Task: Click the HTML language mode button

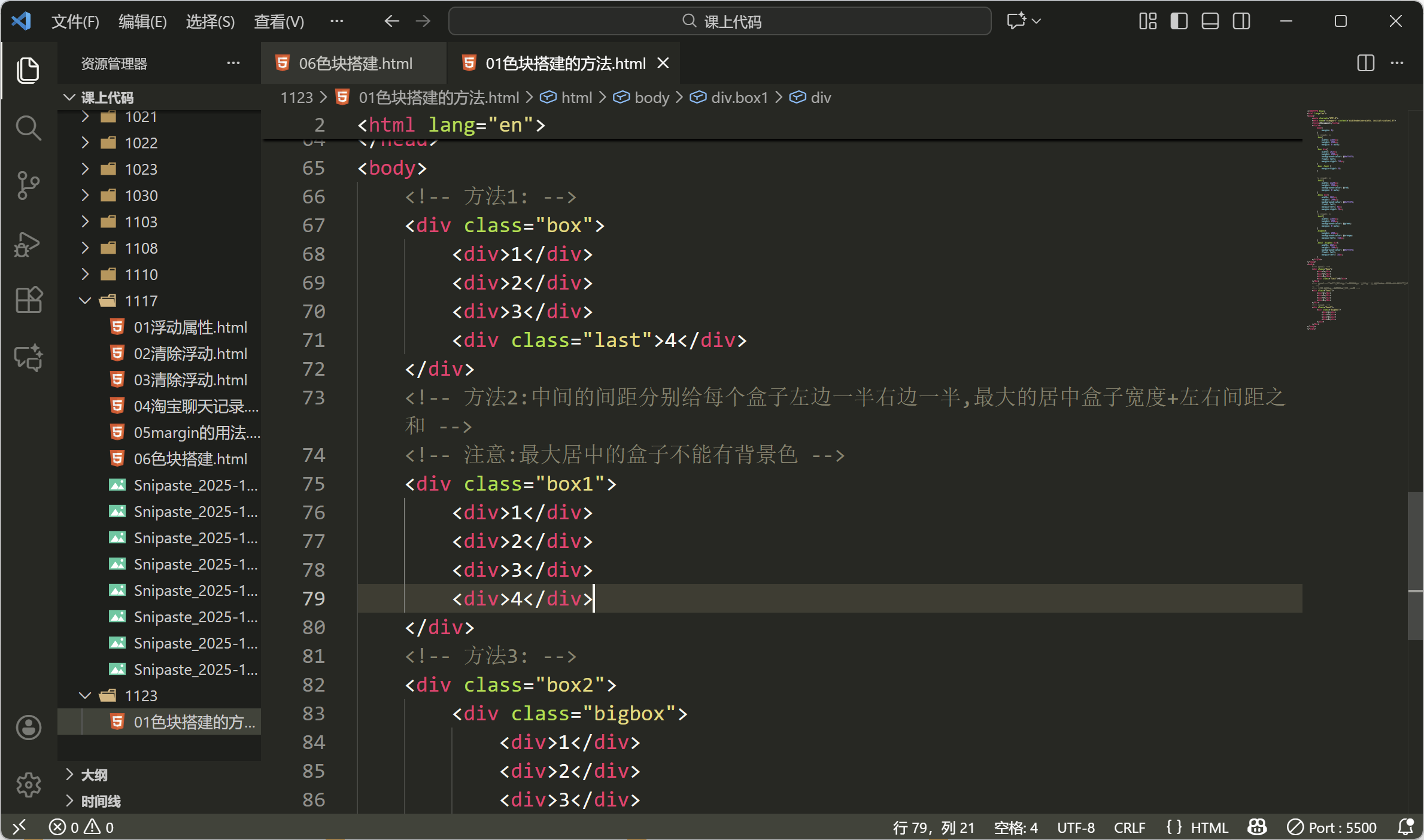Action: coord(1209,827)
